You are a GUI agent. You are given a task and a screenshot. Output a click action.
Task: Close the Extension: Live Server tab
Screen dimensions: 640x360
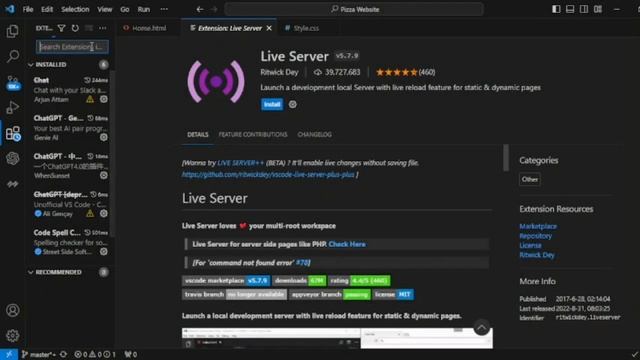[x=269, y=28]
